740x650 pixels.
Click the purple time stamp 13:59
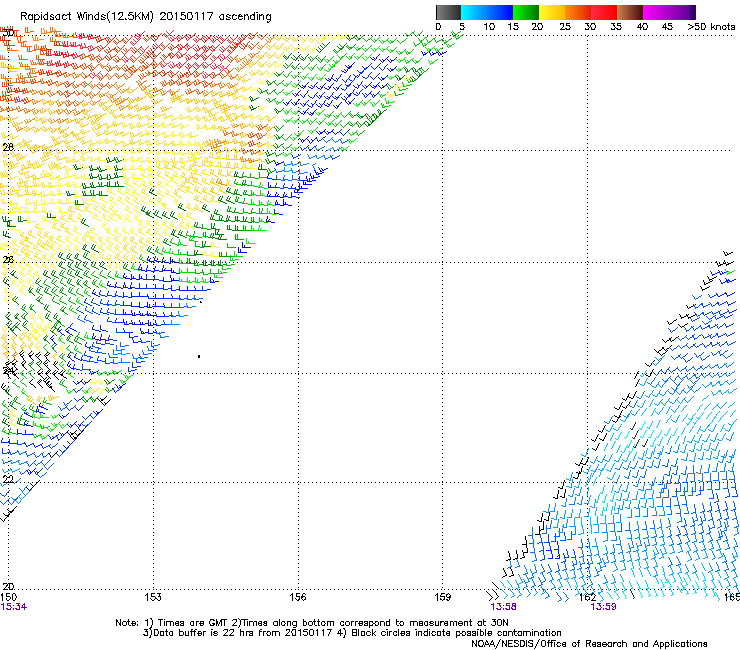click(x=604, y=607)
